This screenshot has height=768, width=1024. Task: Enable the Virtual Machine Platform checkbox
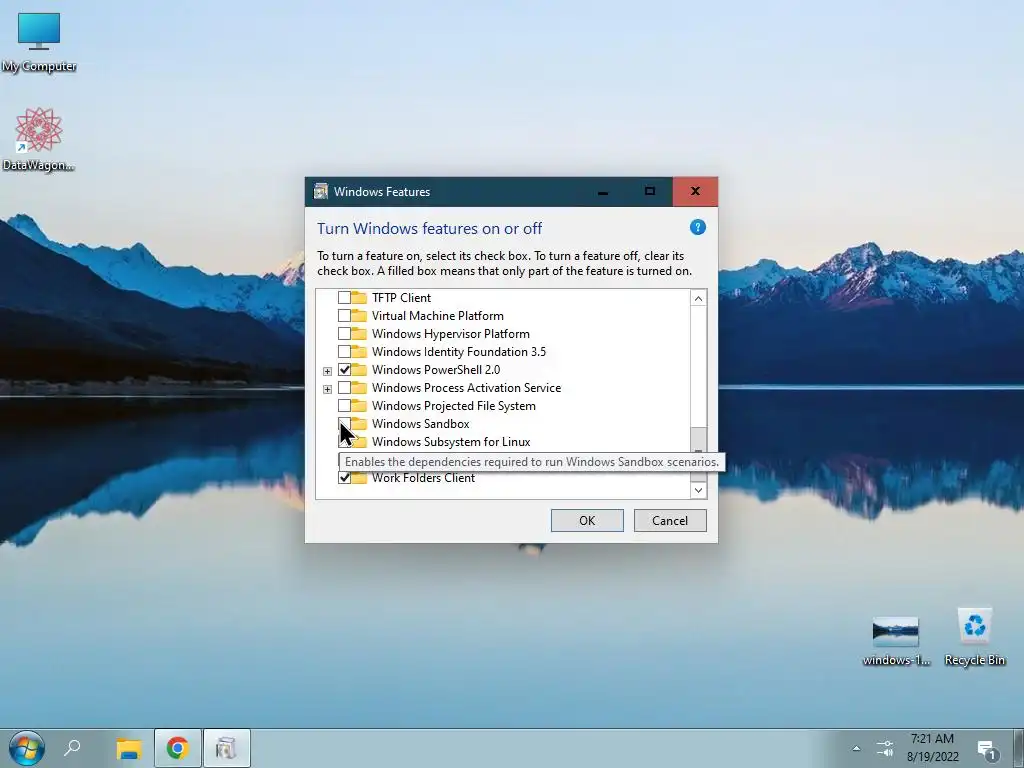click(x=344, y=315)
